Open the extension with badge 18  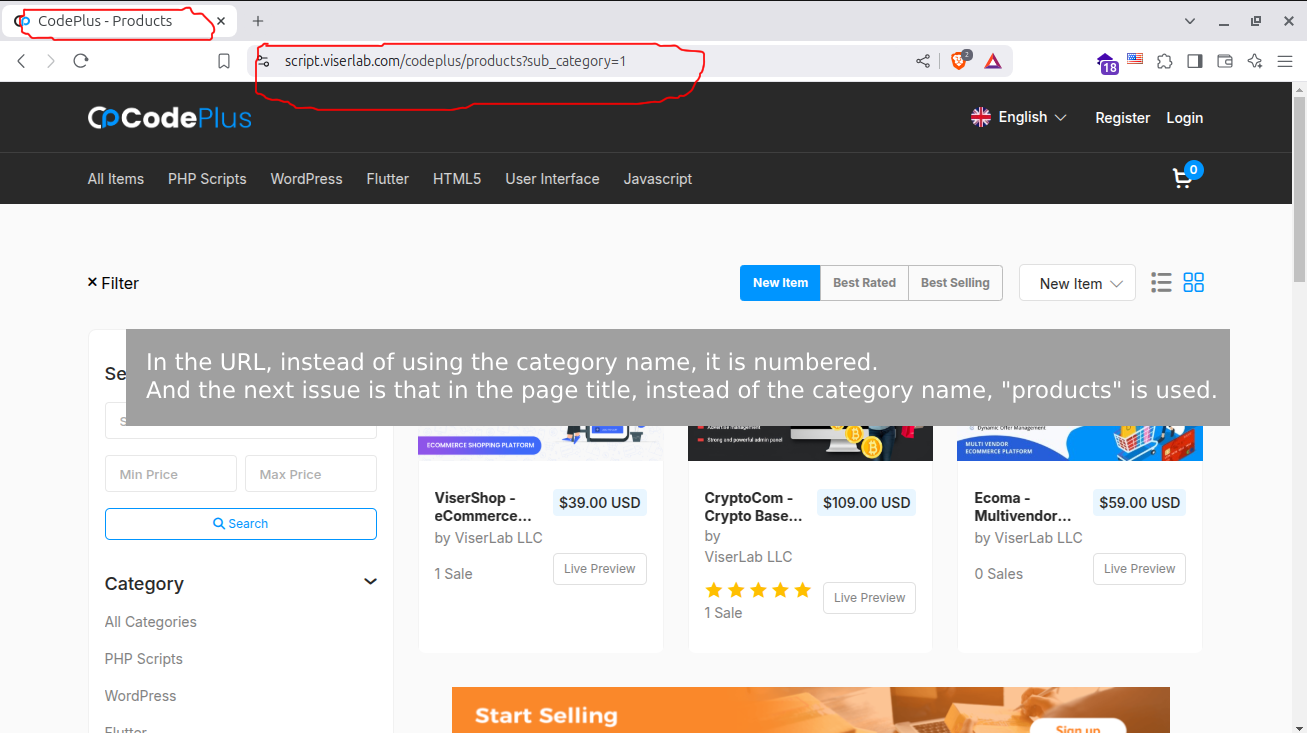point(1106,63)
